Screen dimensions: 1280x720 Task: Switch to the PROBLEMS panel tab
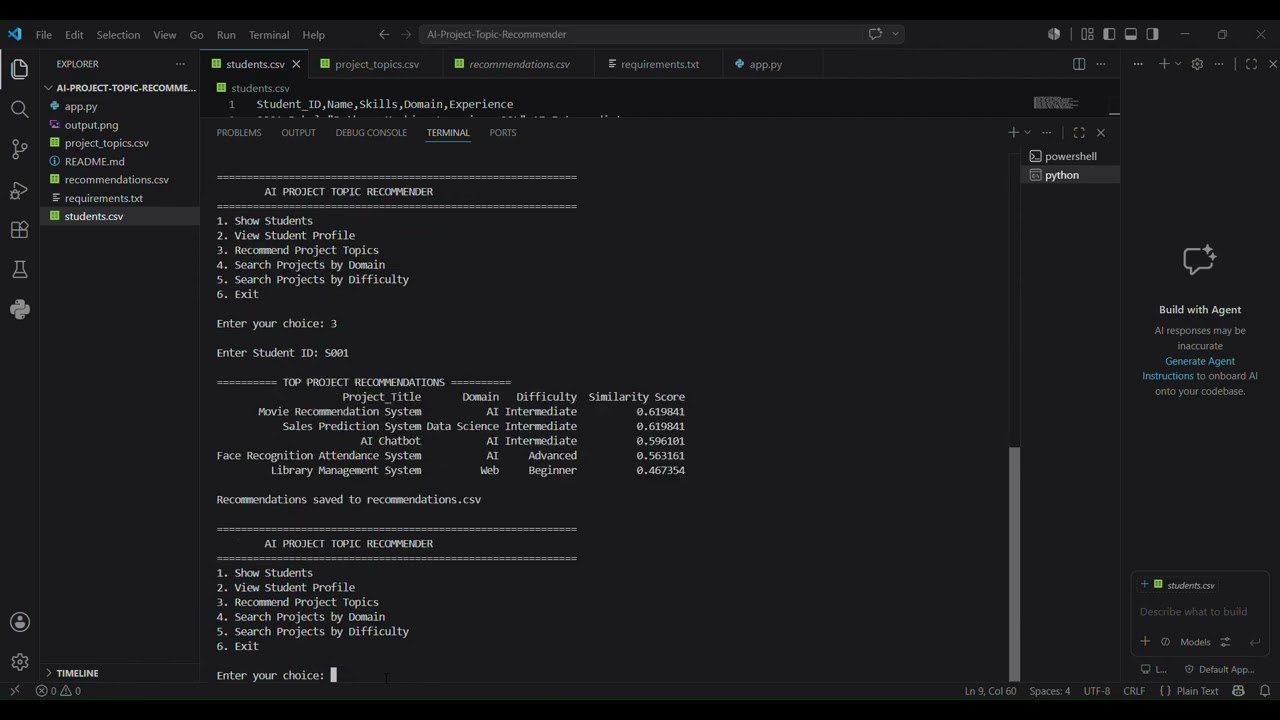pos(239,132)
